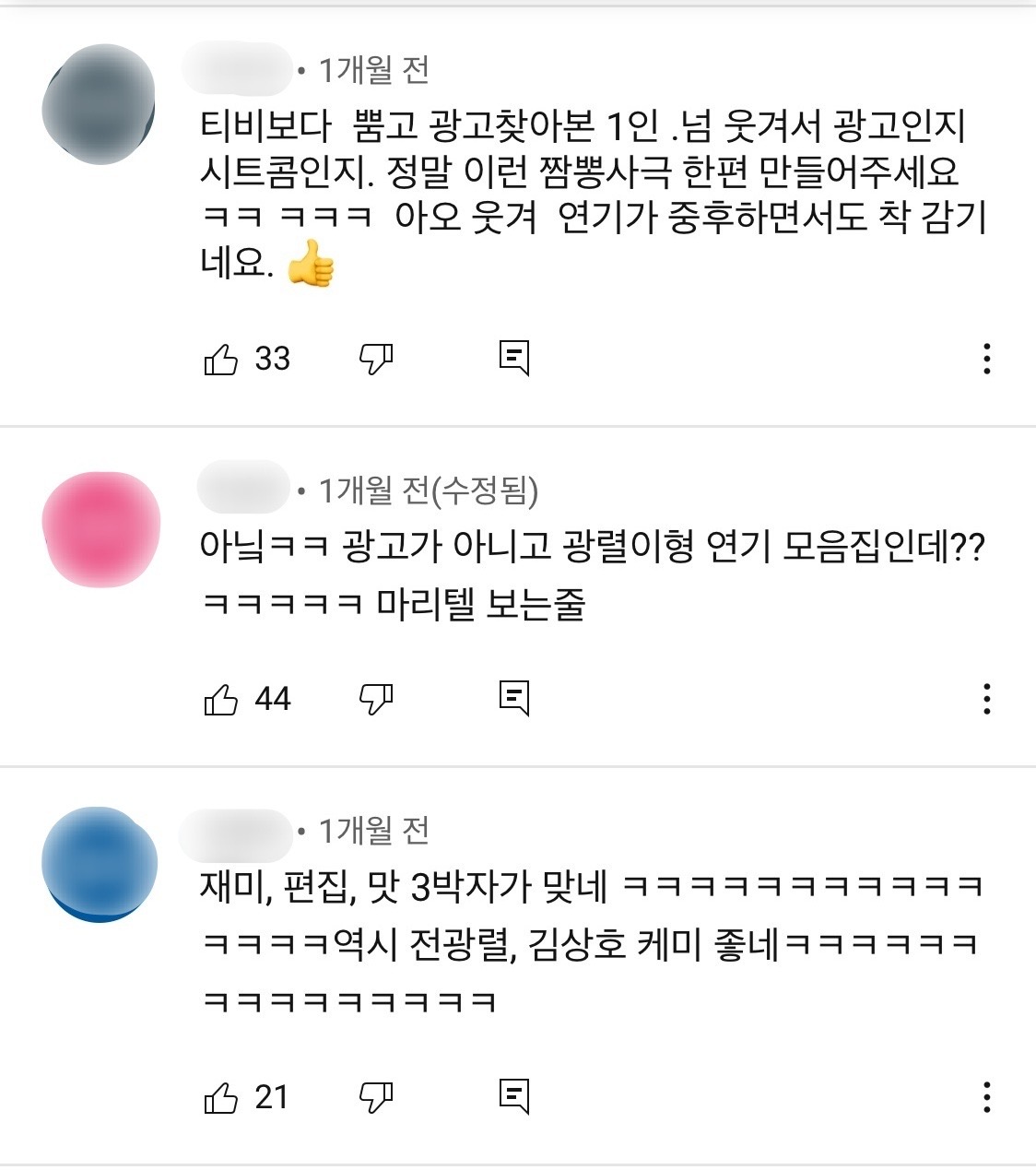Like the comment with 44 likes
The height and width of the screenshot is (1170, 1036).
tap(221, 700)
